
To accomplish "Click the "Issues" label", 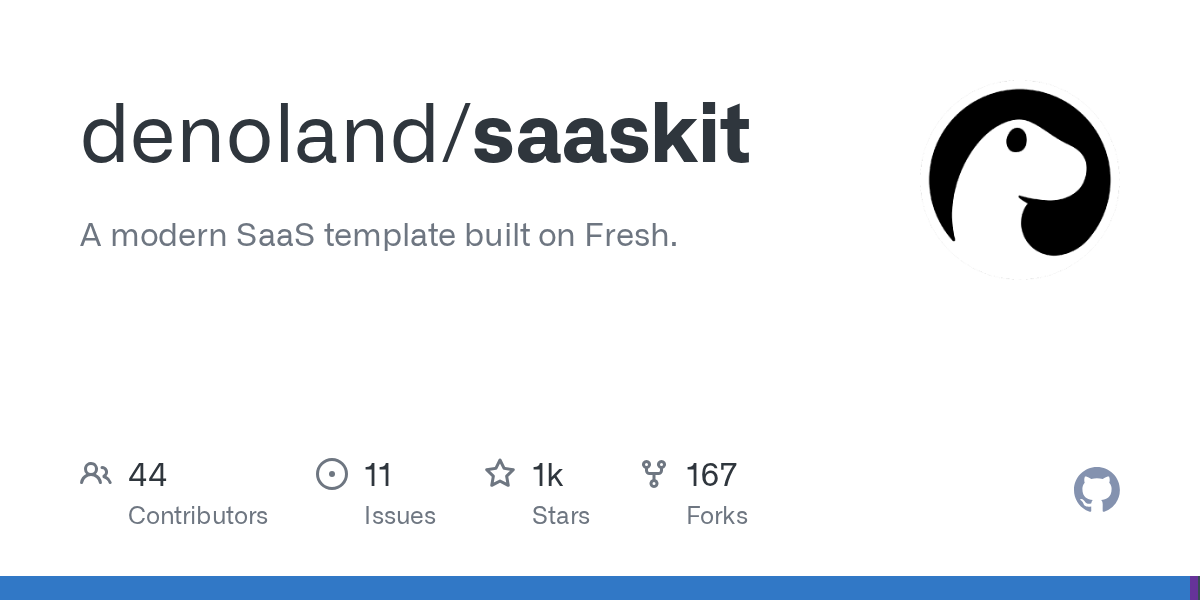I will (400, 516).
